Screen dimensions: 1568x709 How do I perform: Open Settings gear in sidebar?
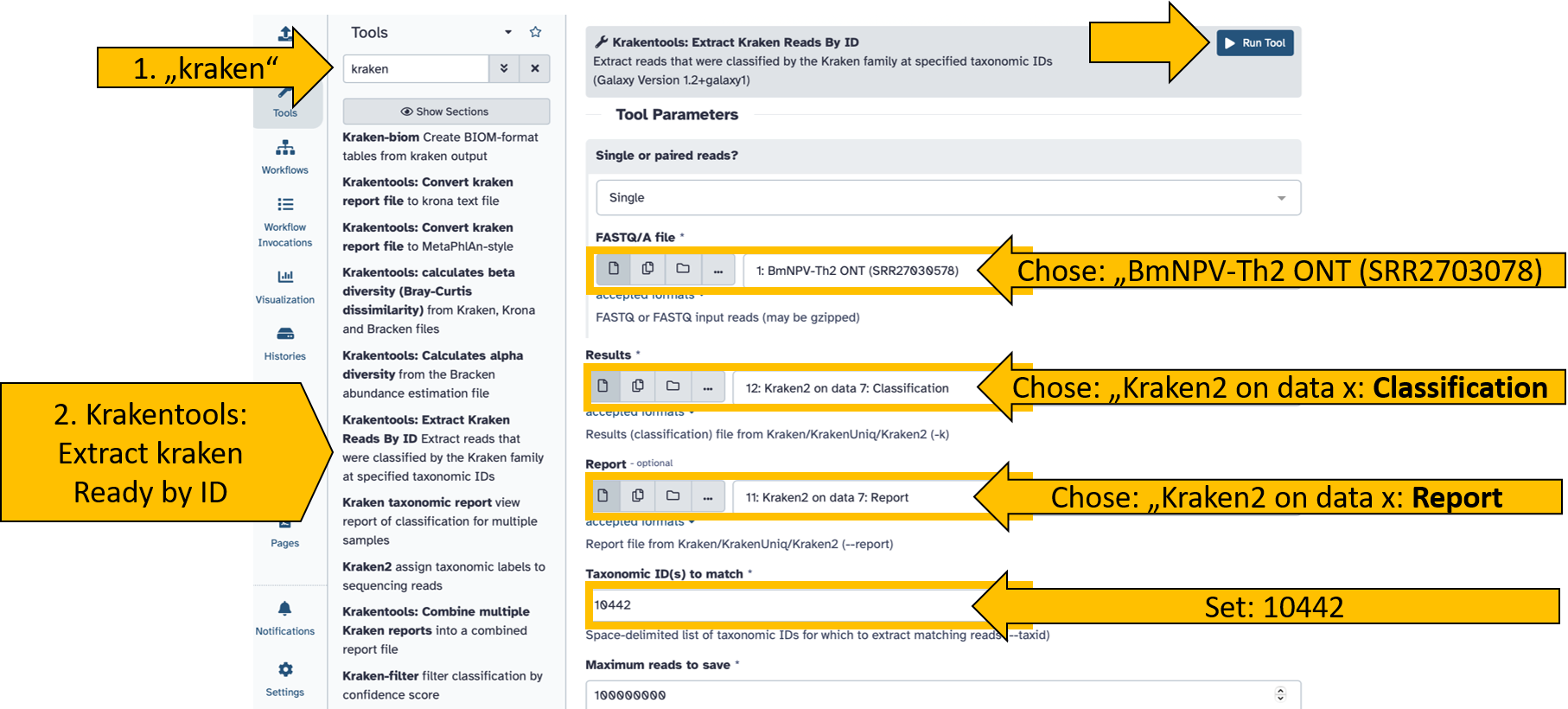[x=285, y=679]
